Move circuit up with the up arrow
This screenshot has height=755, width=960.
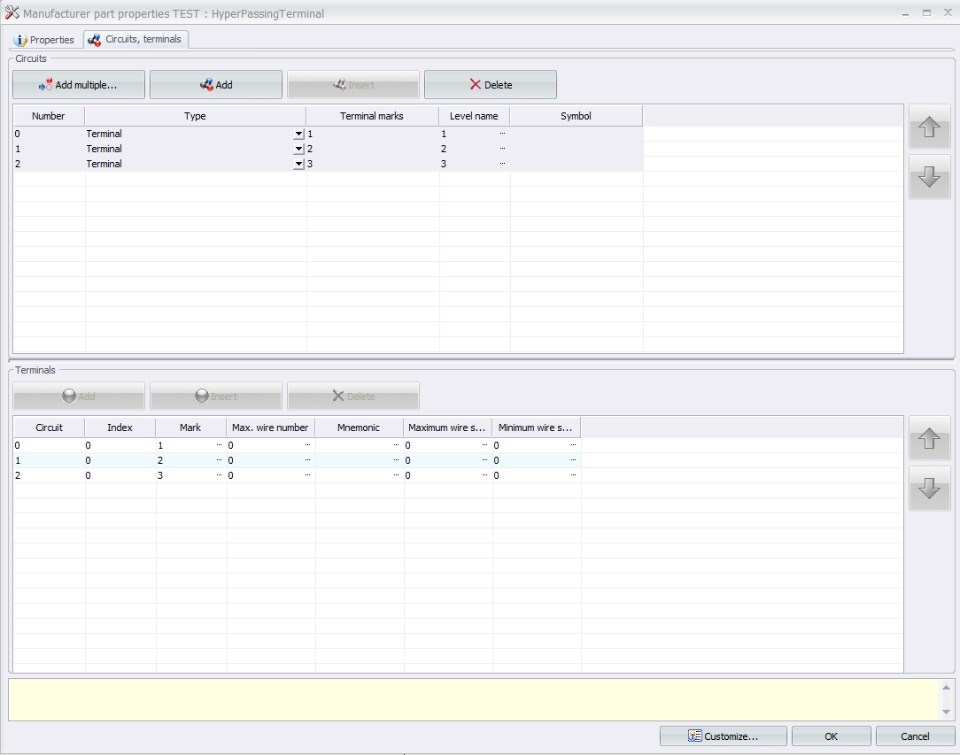929,127
